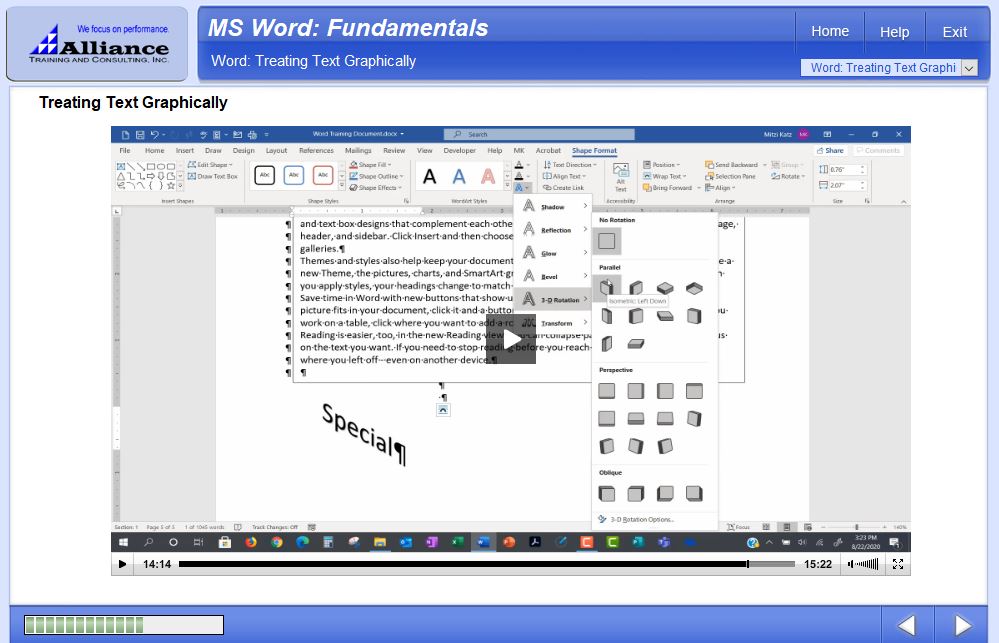This screenshot has width=999, height=643.
Task: Select the Alt Text icon in ribbon
Action: pyautogui.click(x=620, y=177)
